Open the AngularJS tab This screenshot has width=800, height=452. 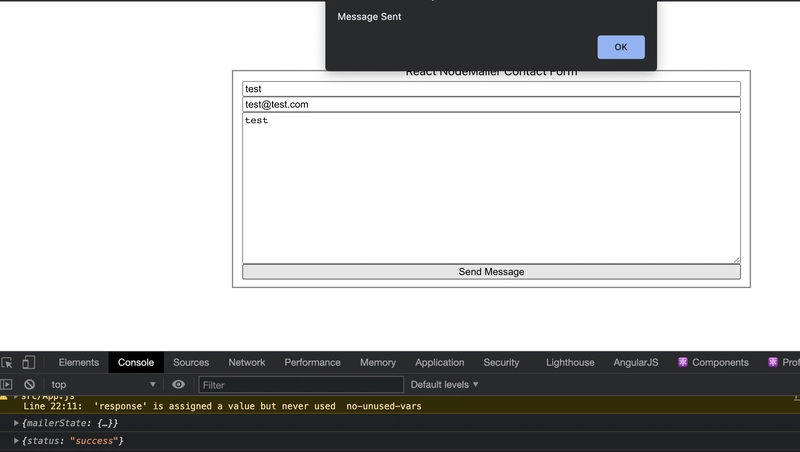[x=636, y=362]
